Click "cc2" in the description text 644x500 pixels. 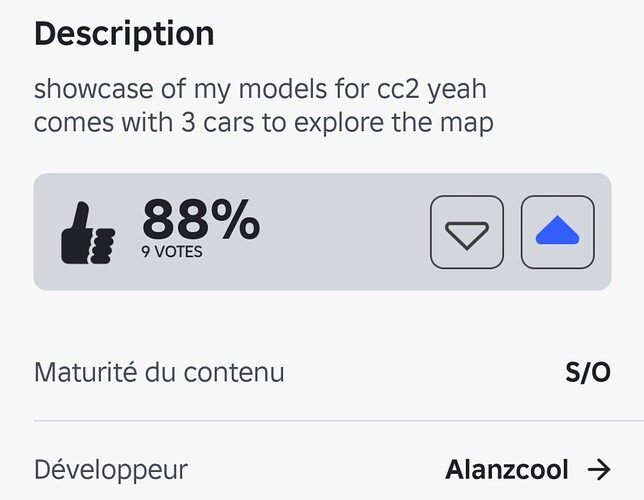pyautogui.click(x=391, y=89)
